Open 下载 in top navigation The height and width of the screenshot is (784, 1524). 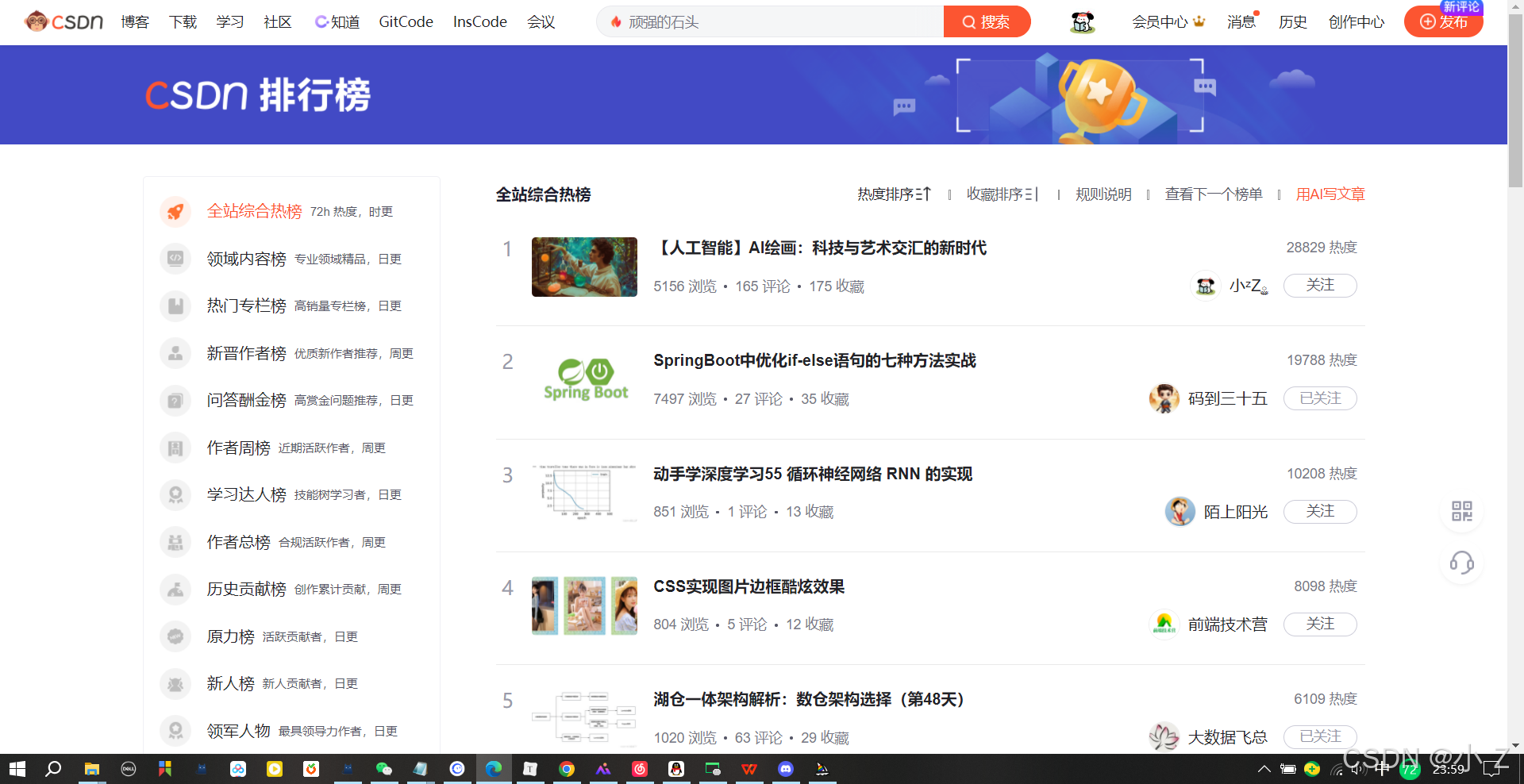coord(183,22)
